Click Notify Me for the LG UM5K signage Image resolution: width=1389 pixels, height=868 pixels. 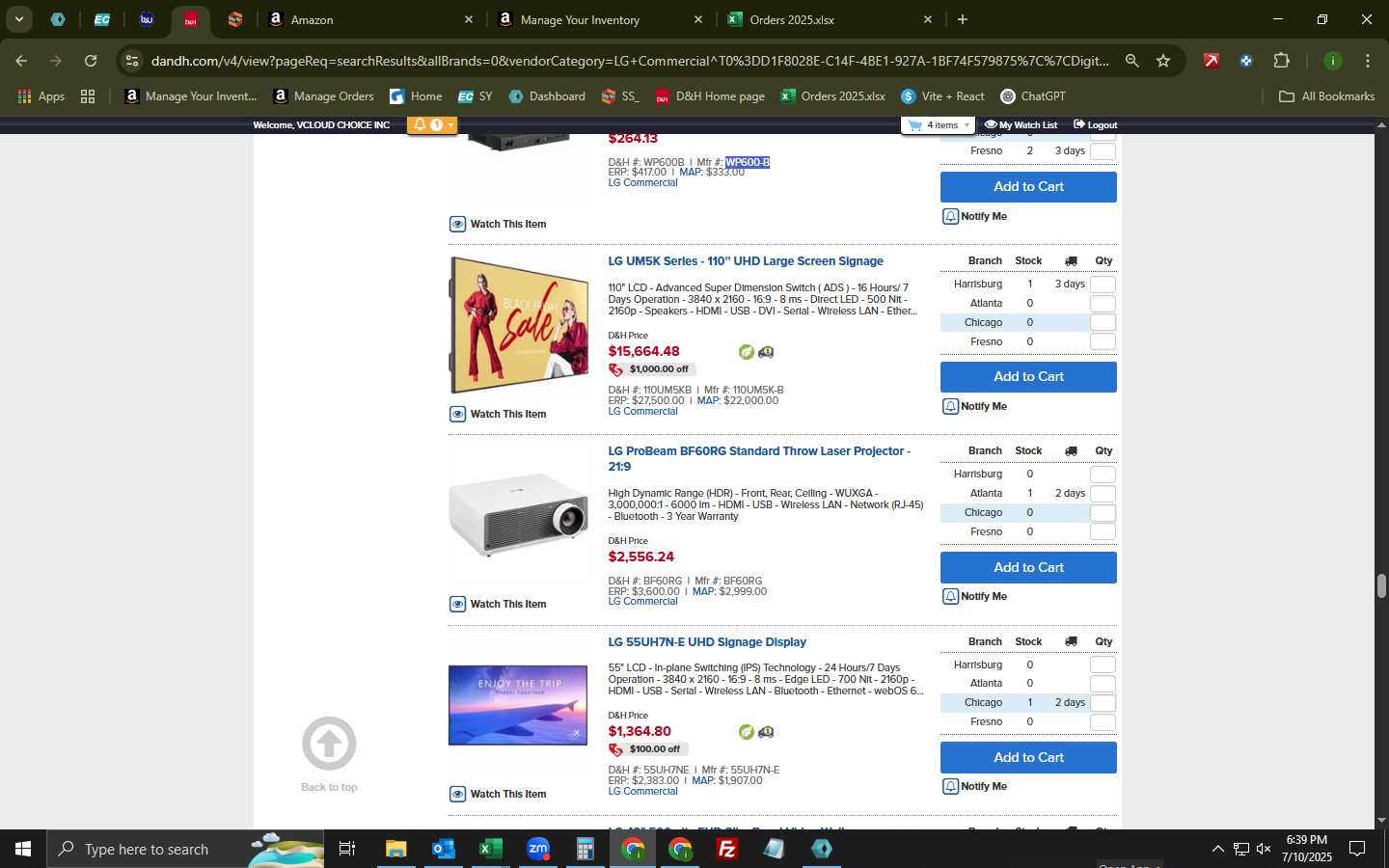coord(975,406)
